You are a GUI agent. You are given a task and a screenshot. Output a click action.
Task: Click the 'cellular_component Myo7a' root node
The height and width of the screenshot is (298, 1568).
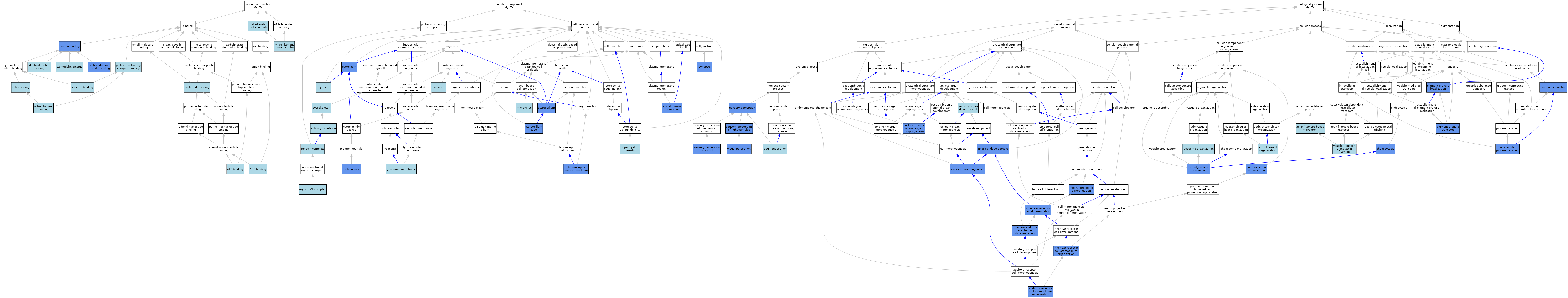pos(509,6)
